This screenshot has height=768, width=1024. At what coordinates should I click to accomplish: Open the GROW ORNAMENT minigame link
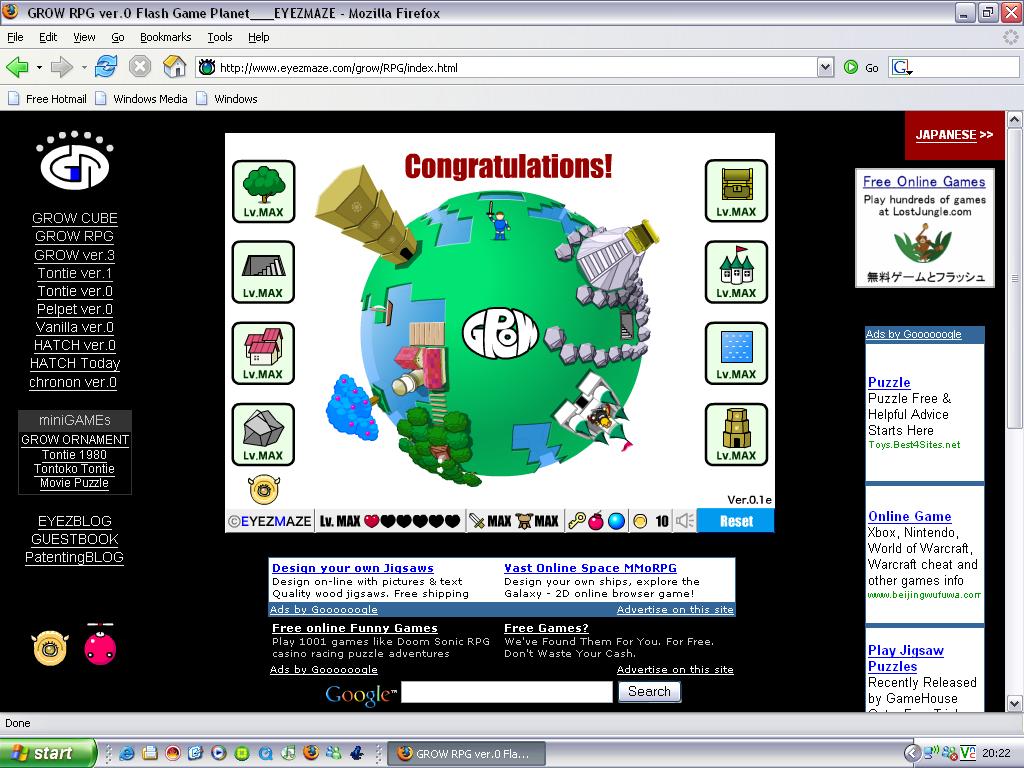[x=75, y=440]
